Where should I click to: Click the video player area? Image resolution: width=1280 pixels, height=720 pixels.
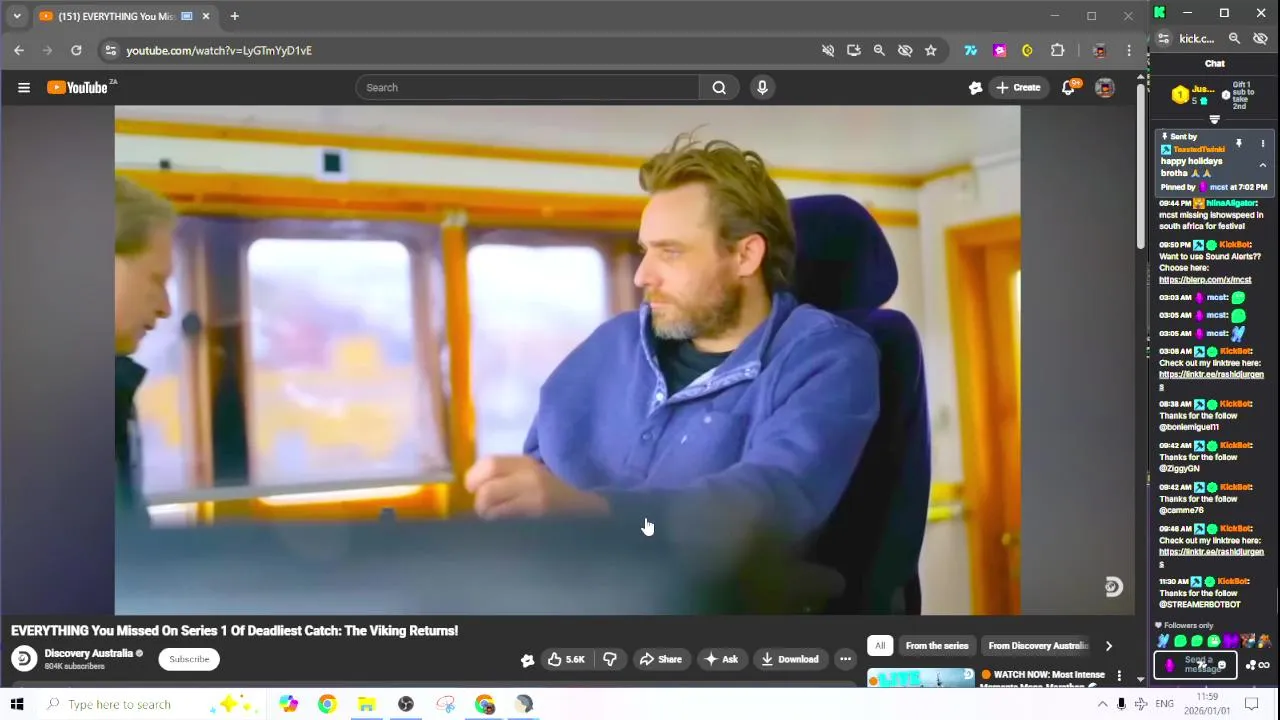point(567,360)
